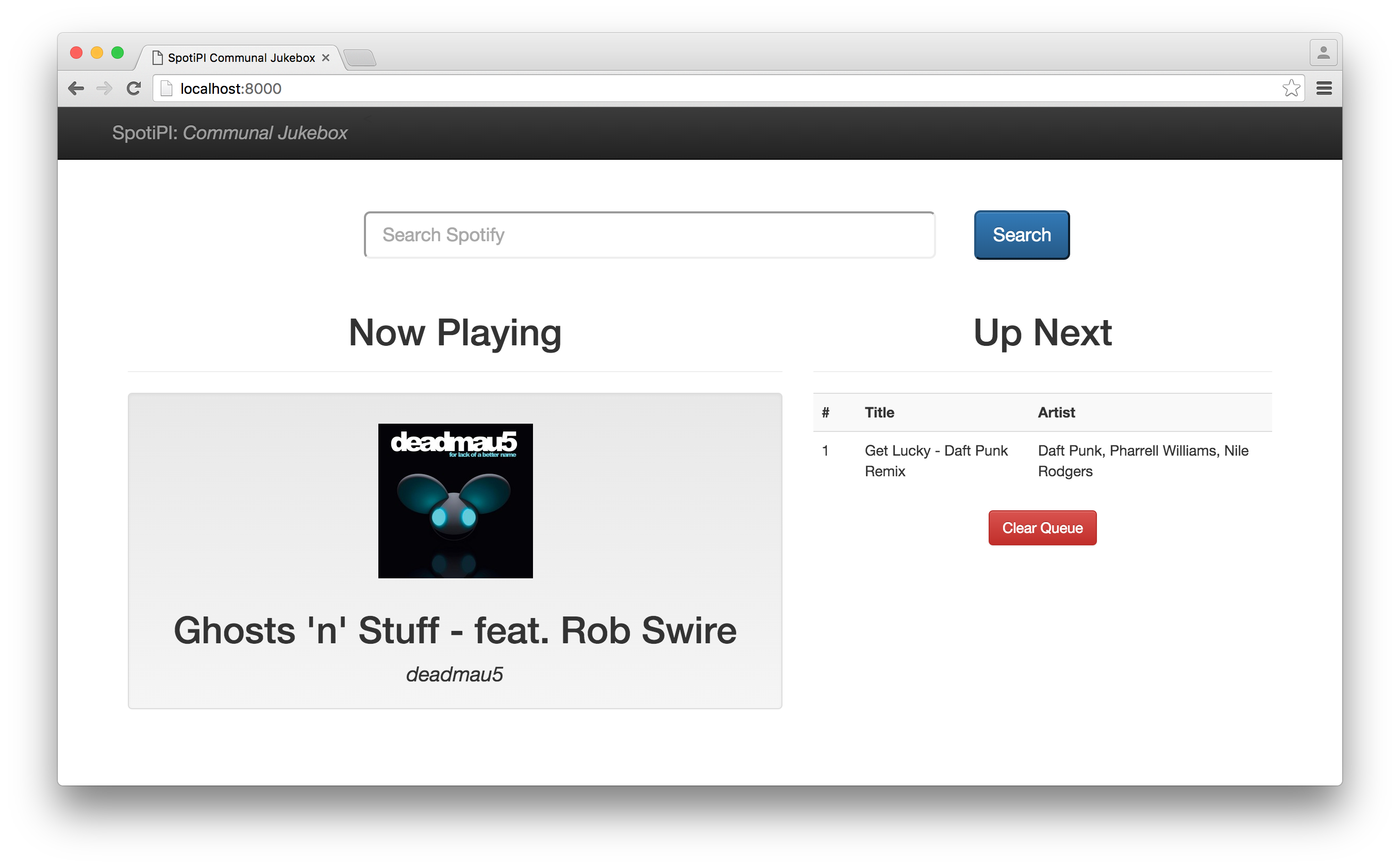Open a new browser tab

(x=360, y=58)
